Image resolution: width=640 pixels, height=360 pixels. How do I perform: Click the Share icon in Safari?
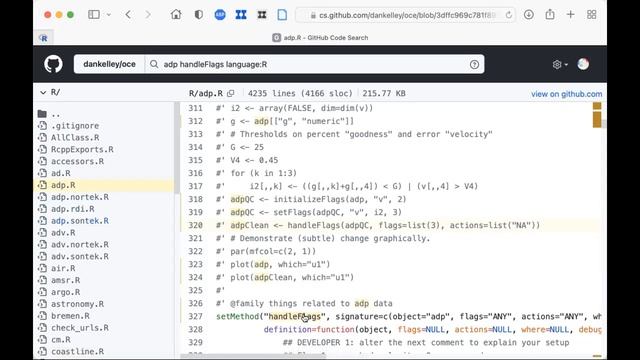550,14
